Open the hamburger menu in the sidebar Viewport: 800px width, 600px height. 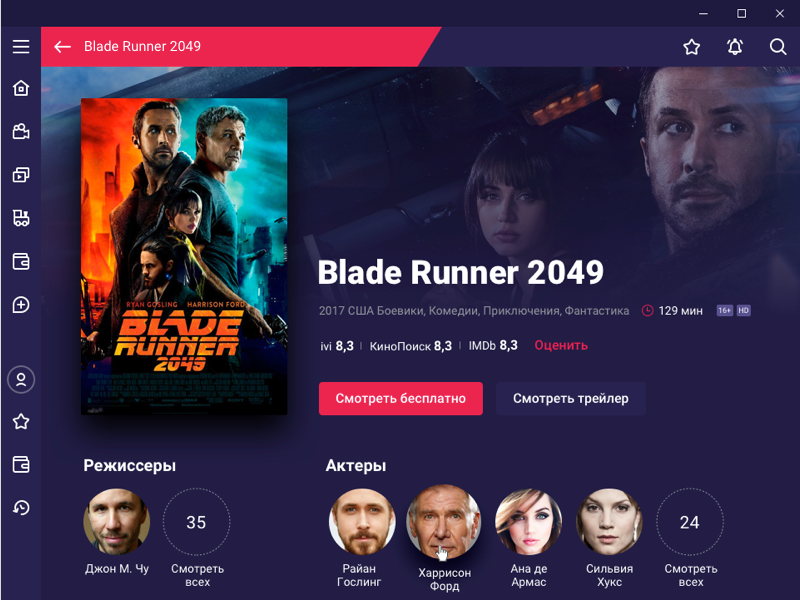pos(21,47)
